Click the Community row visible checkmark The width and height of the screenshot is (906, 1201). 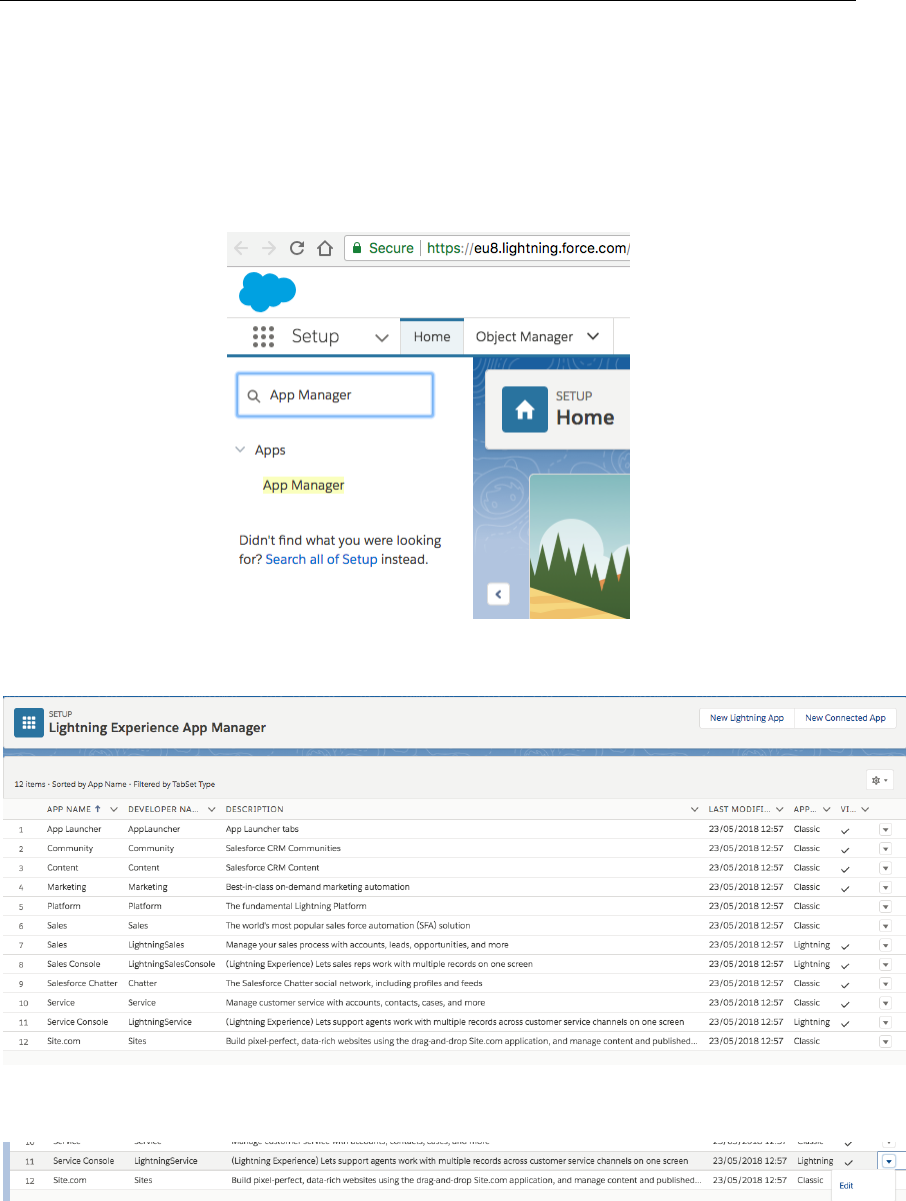click(x=845, y=849)
